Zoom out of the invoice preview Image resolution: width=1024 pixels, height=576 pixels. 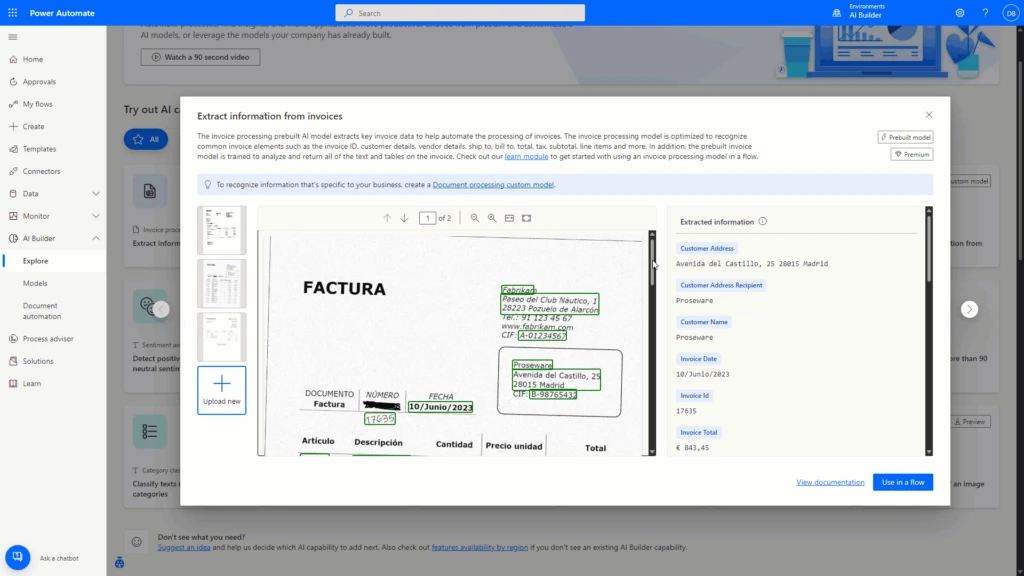tap(474, 218)
